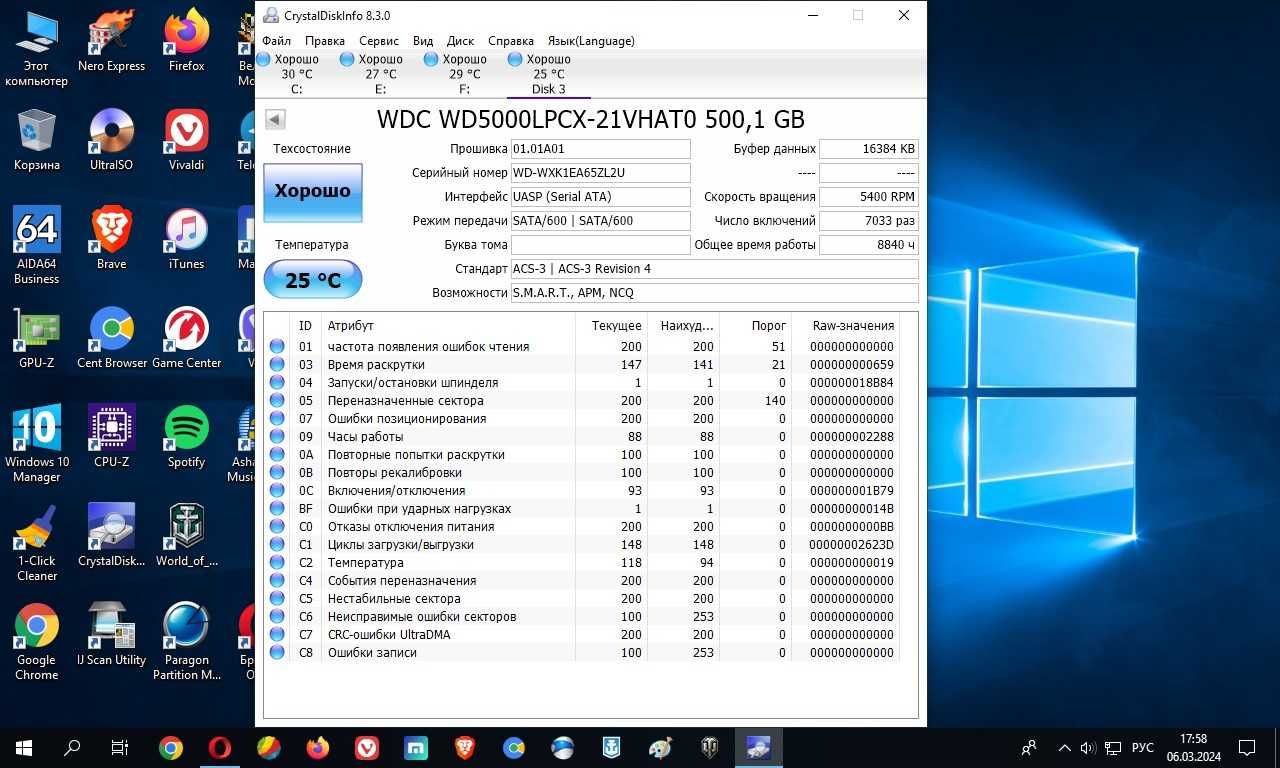Click the status circle of row 01
The height and width of the screenshot is (768, 1280).
click(x=277, y=347)
